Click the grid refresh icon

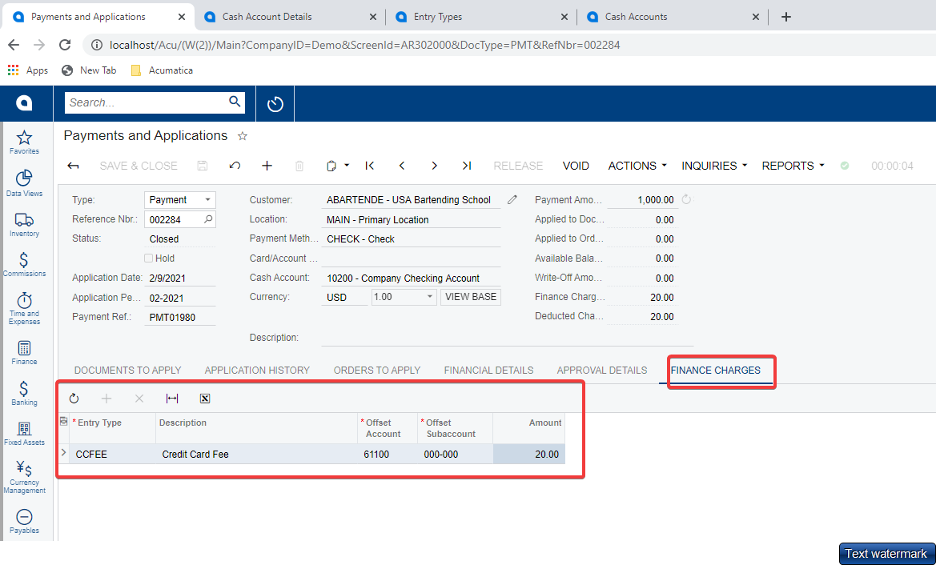point(74,398)
